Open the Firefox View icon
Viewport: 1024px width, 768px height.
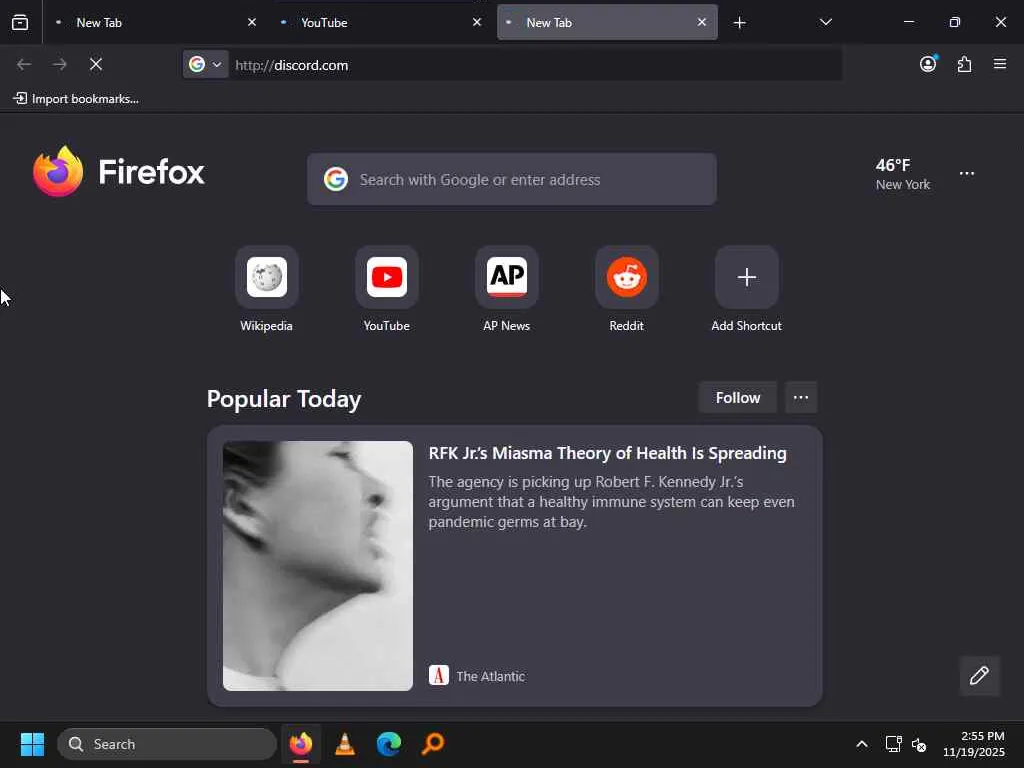coord(20,22)
